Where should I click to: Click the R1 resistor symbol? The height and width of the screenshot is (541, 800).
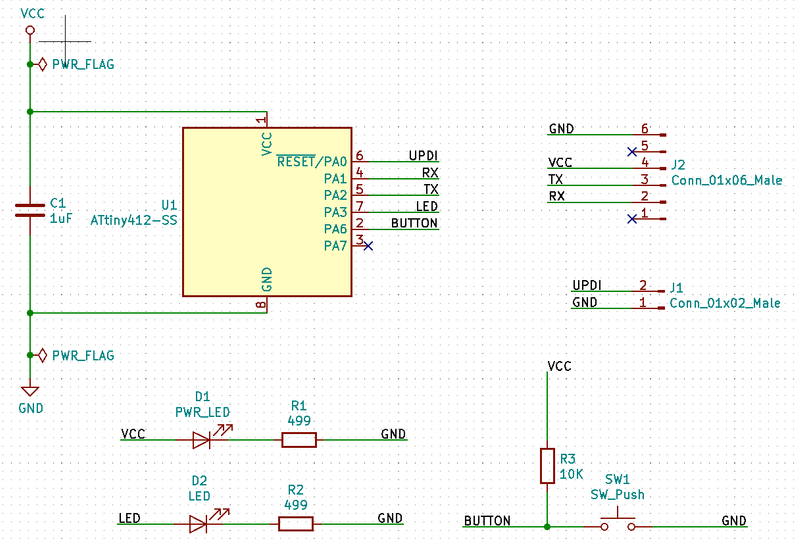(298, 439)
